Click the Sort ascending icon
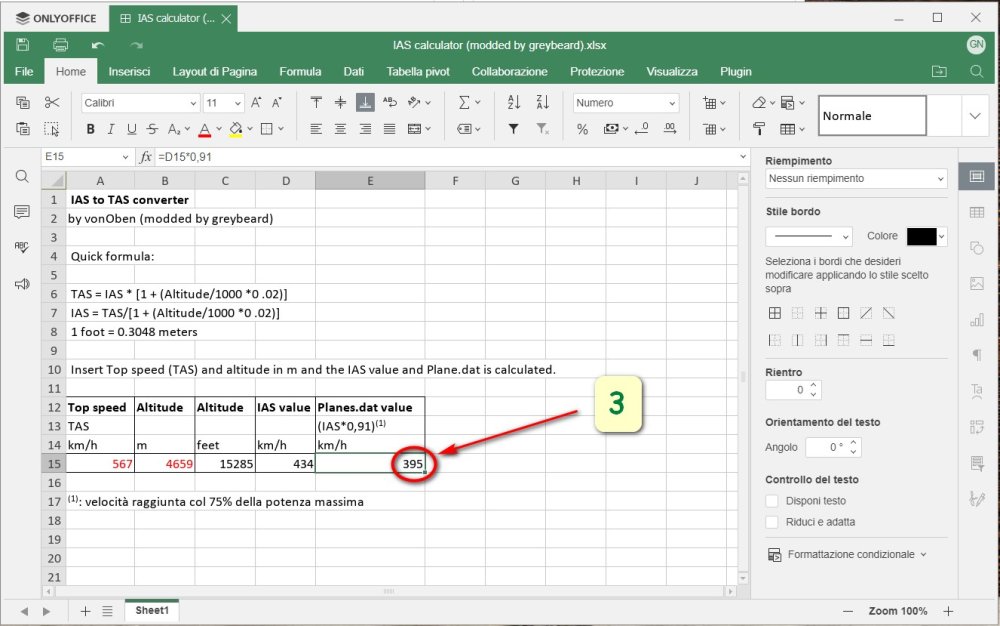Image resolution: width=1000 pixels, height=626 pixels. [x=514, y=103]
